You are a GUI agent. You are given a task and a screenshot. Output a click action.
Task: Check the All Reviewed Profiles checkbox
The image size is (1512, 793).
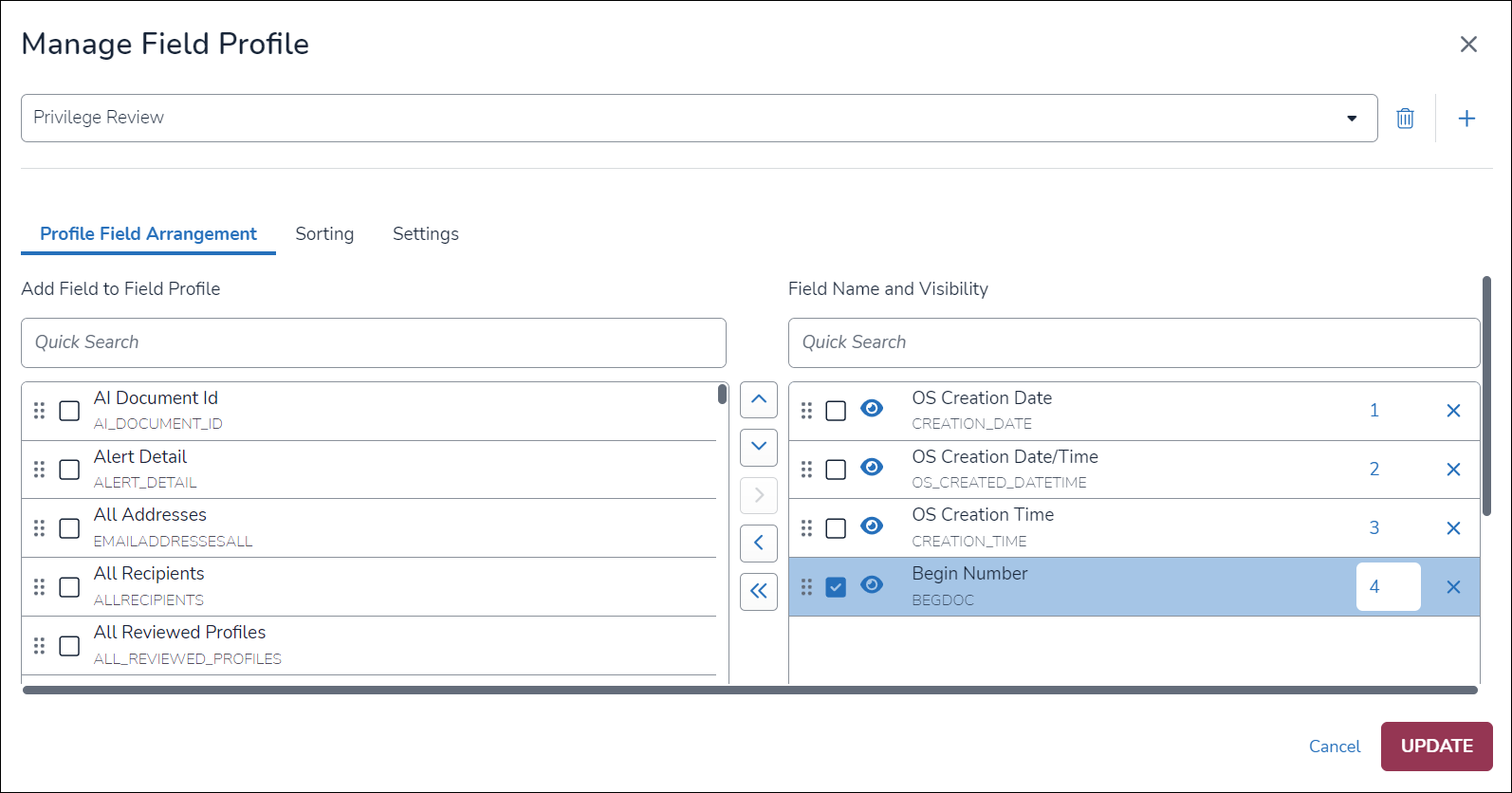[x=69, y=646]
